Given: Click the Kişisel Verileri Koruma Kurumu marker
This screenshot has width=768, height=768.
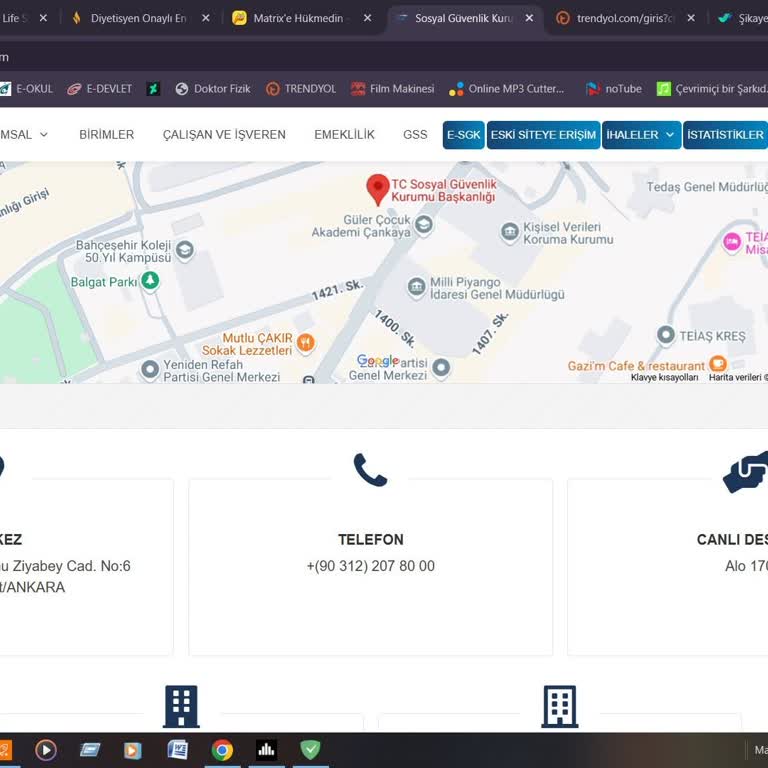Looking at the screenshot, I should coord(509,232).
